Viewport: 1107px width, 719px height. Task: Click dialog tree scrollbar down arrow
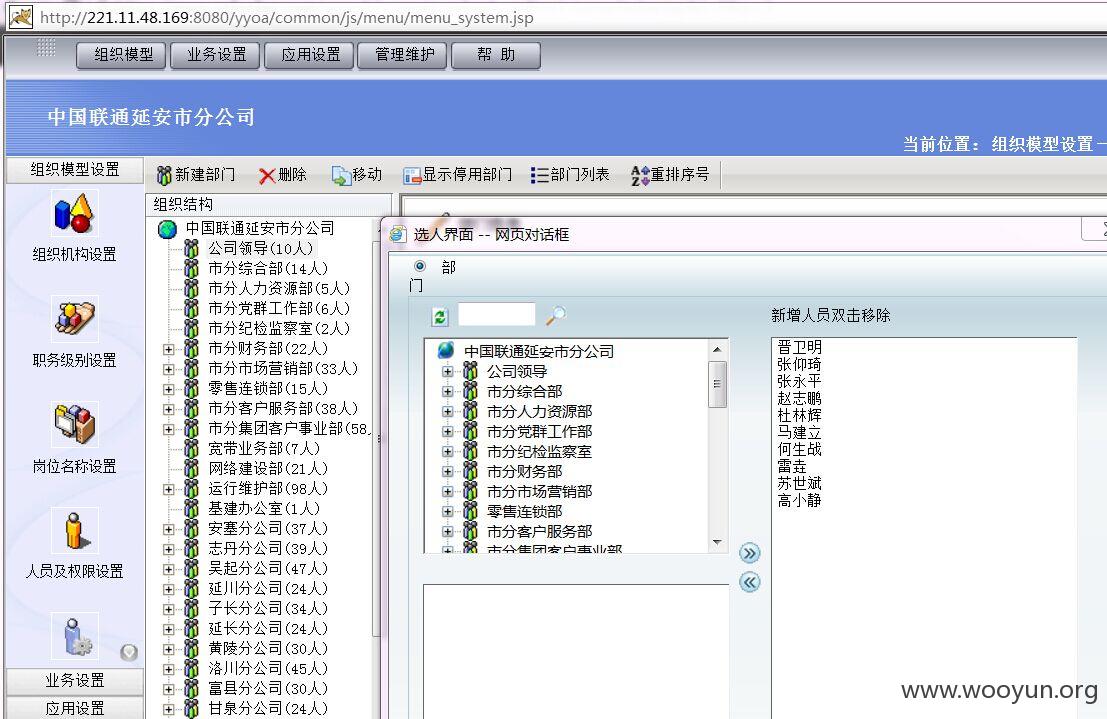[x=717, y=543]
